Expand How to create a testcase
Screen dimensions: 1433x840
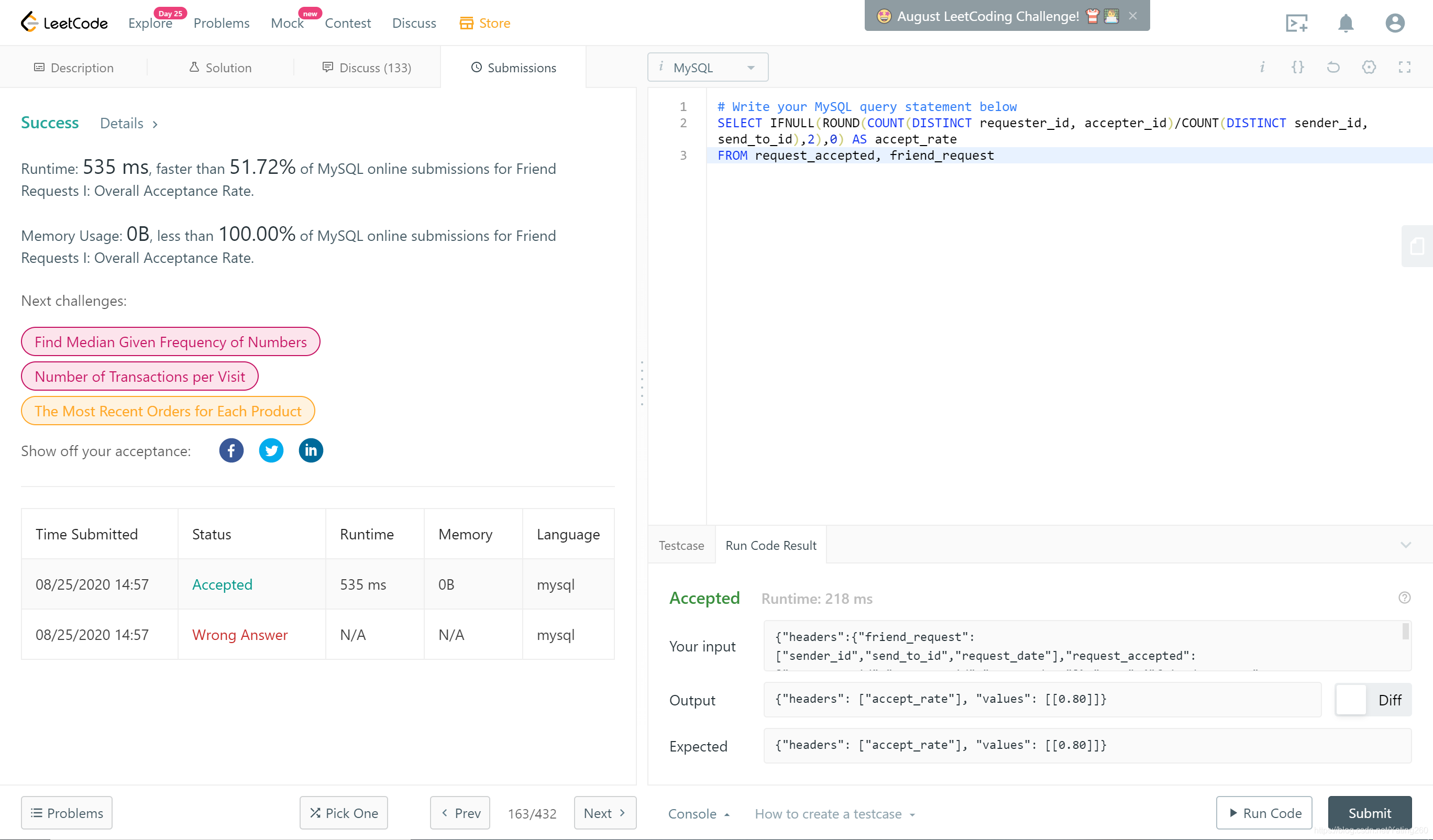[834, 814]
